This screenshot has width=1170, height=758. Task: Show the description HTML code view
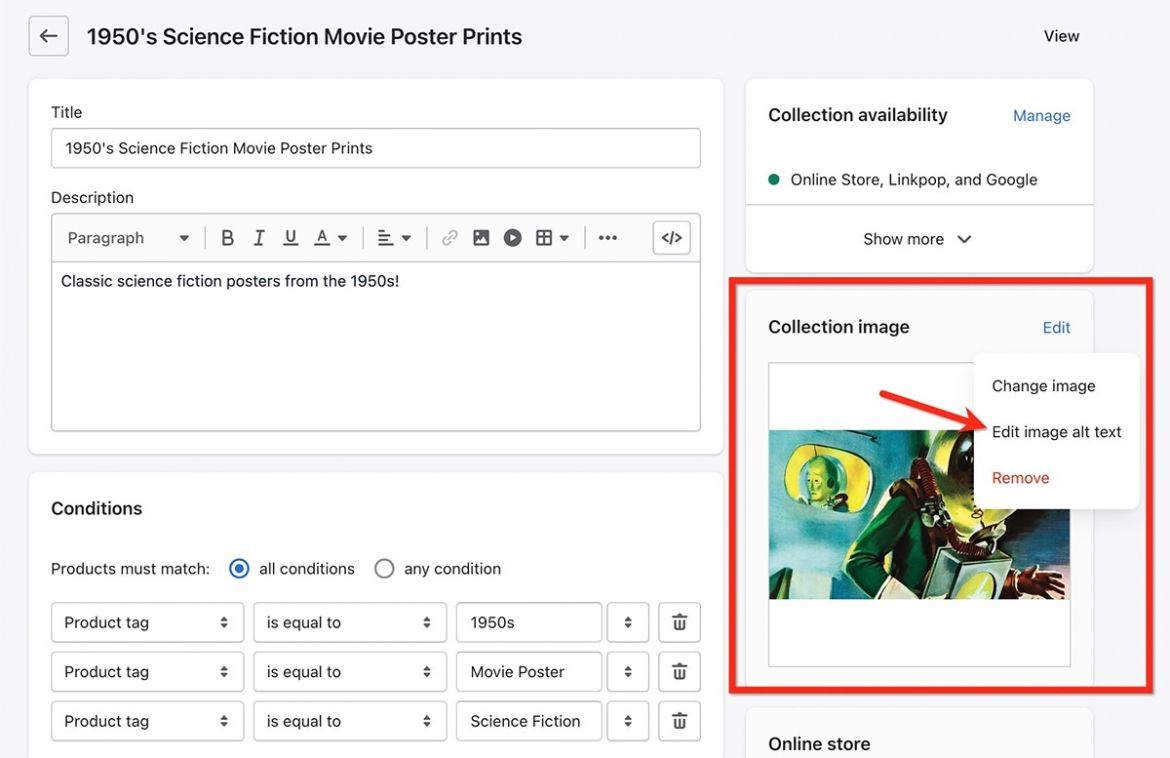670,237
